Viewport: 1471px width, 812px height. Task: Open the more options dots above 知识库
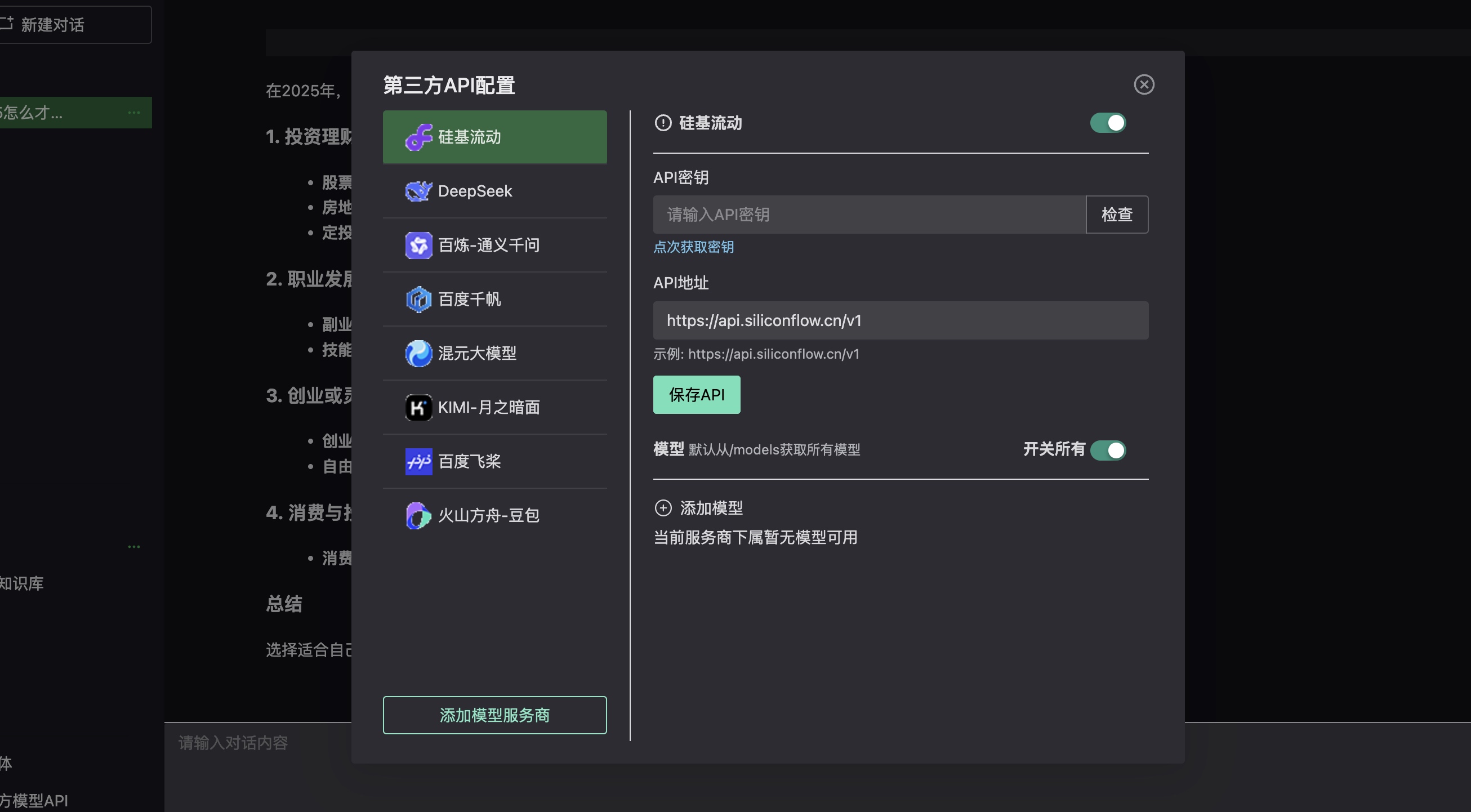pyautogui.click(x=134, y=546)
